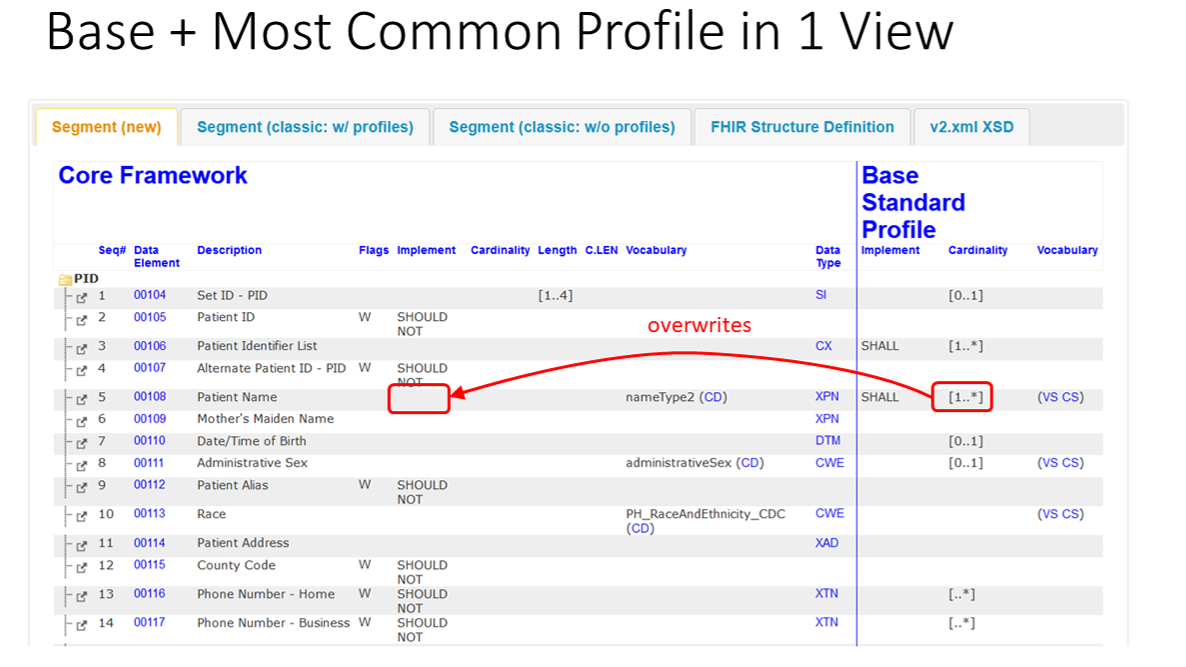1186x667 pixels.
Task: Open data element 00106 link
Action: pyautogui.click(x=150, y=346)
